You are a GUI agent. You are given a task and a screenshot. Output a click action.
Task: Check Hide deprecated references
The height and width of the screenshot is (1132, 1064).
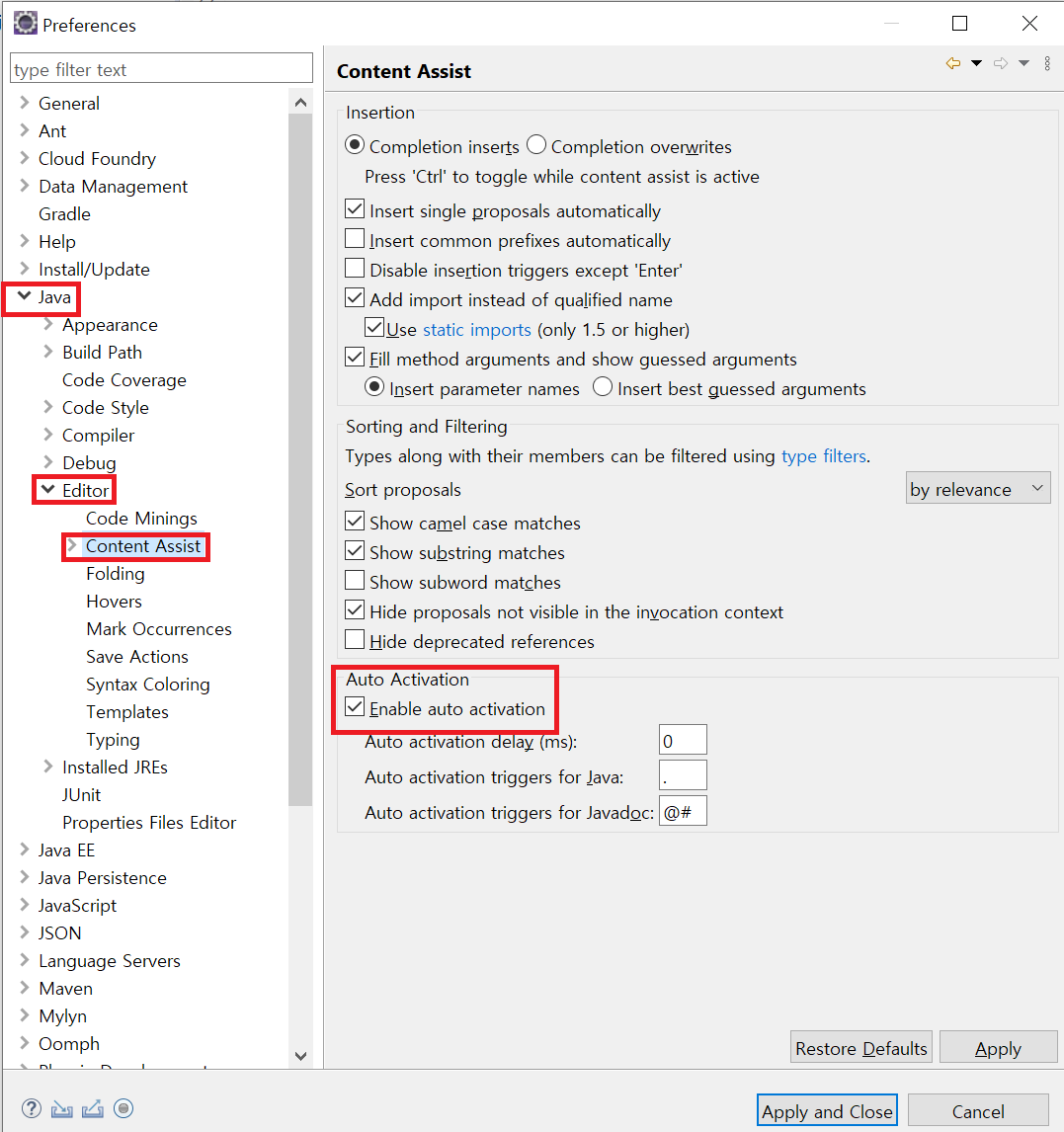(x=355, y=641)
